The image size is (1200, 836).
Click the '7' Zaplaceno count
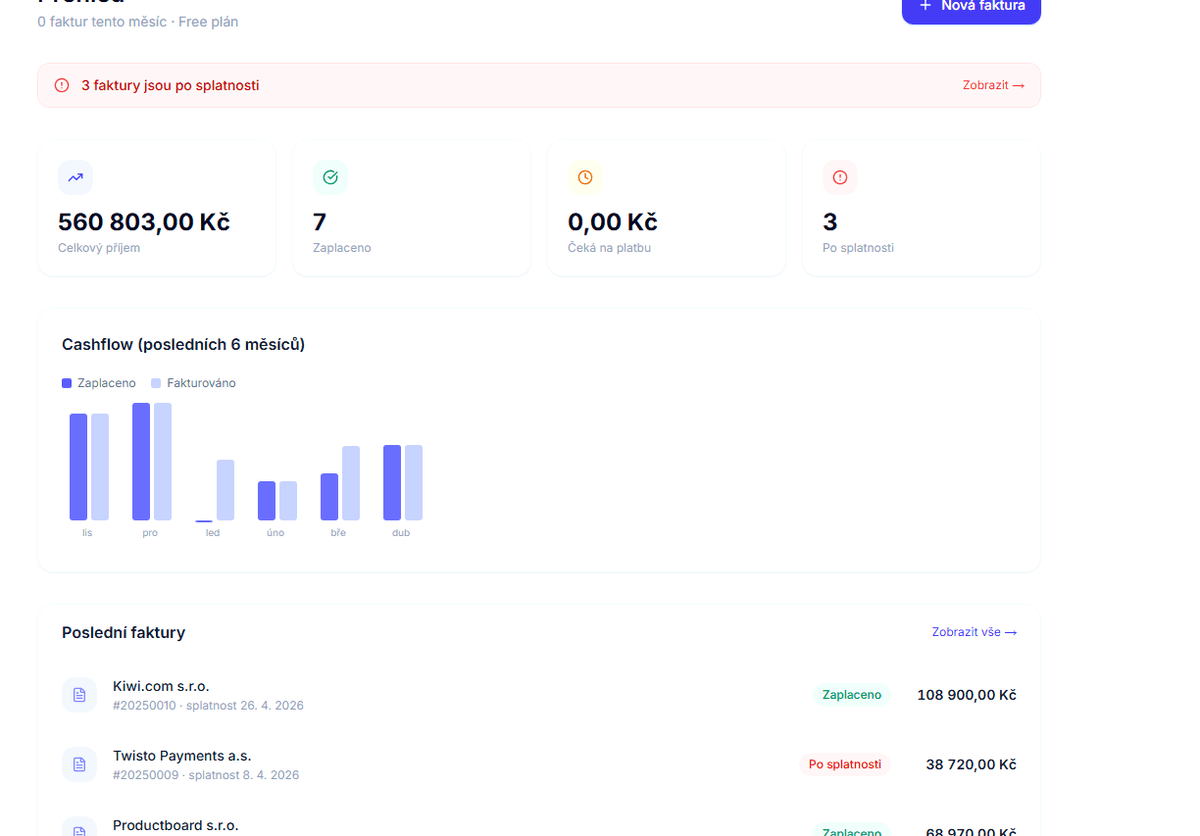click(320, 222)
